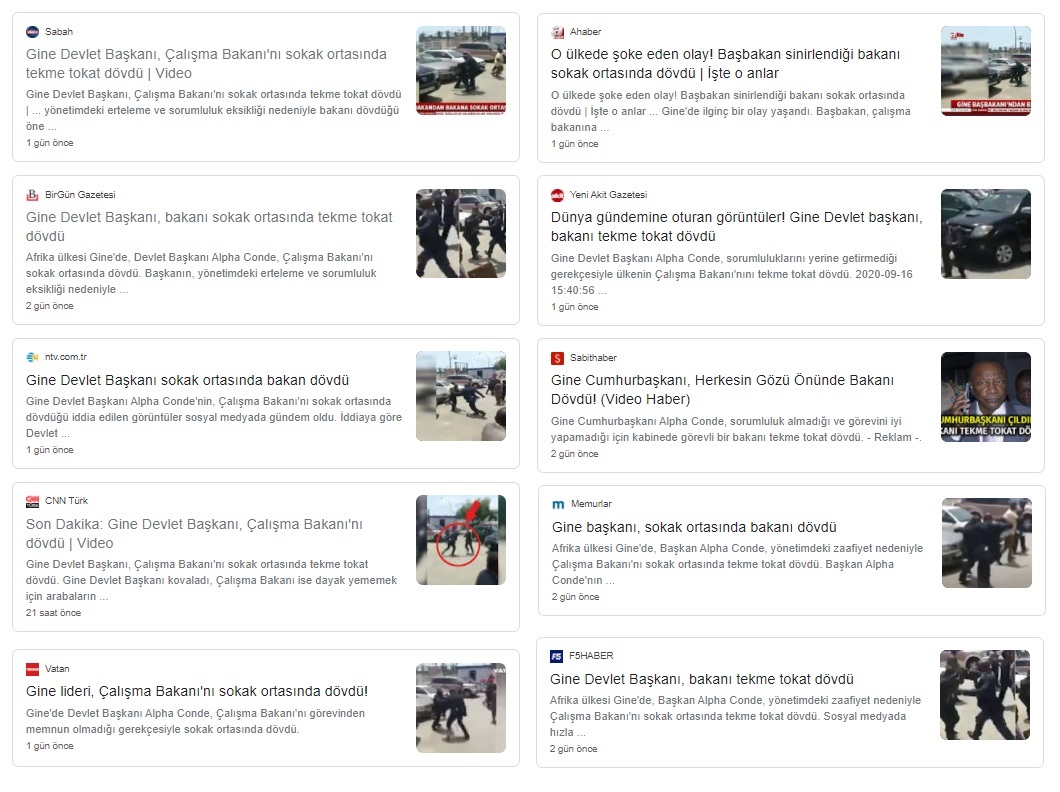Click the ntv.com.tr article thumbnail
Screen dimensions: 1060x792
tap(461, 396)
